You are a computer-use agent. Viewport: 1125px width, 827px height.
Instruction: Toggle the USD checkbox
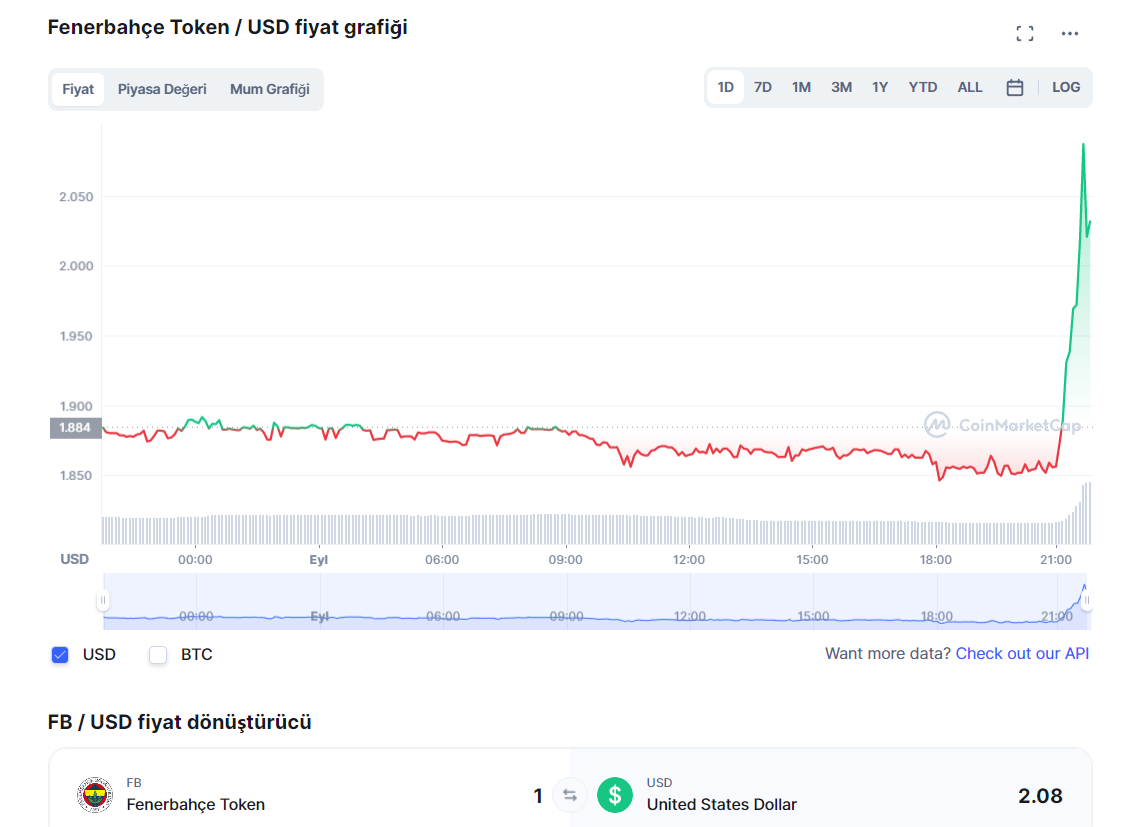60,655
